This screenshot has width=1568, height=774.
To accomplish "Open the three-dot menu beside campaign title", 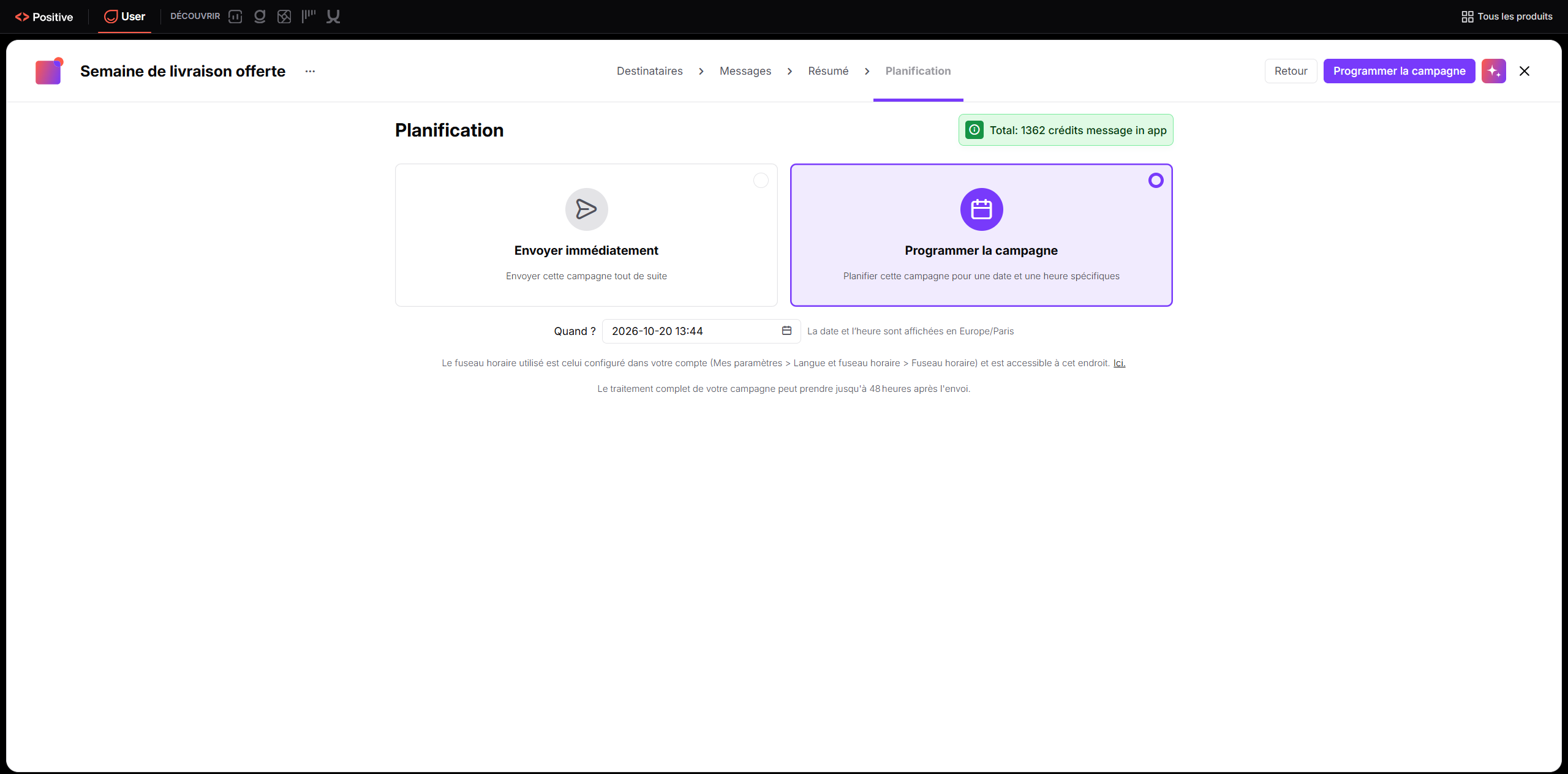I will (311, 71).
